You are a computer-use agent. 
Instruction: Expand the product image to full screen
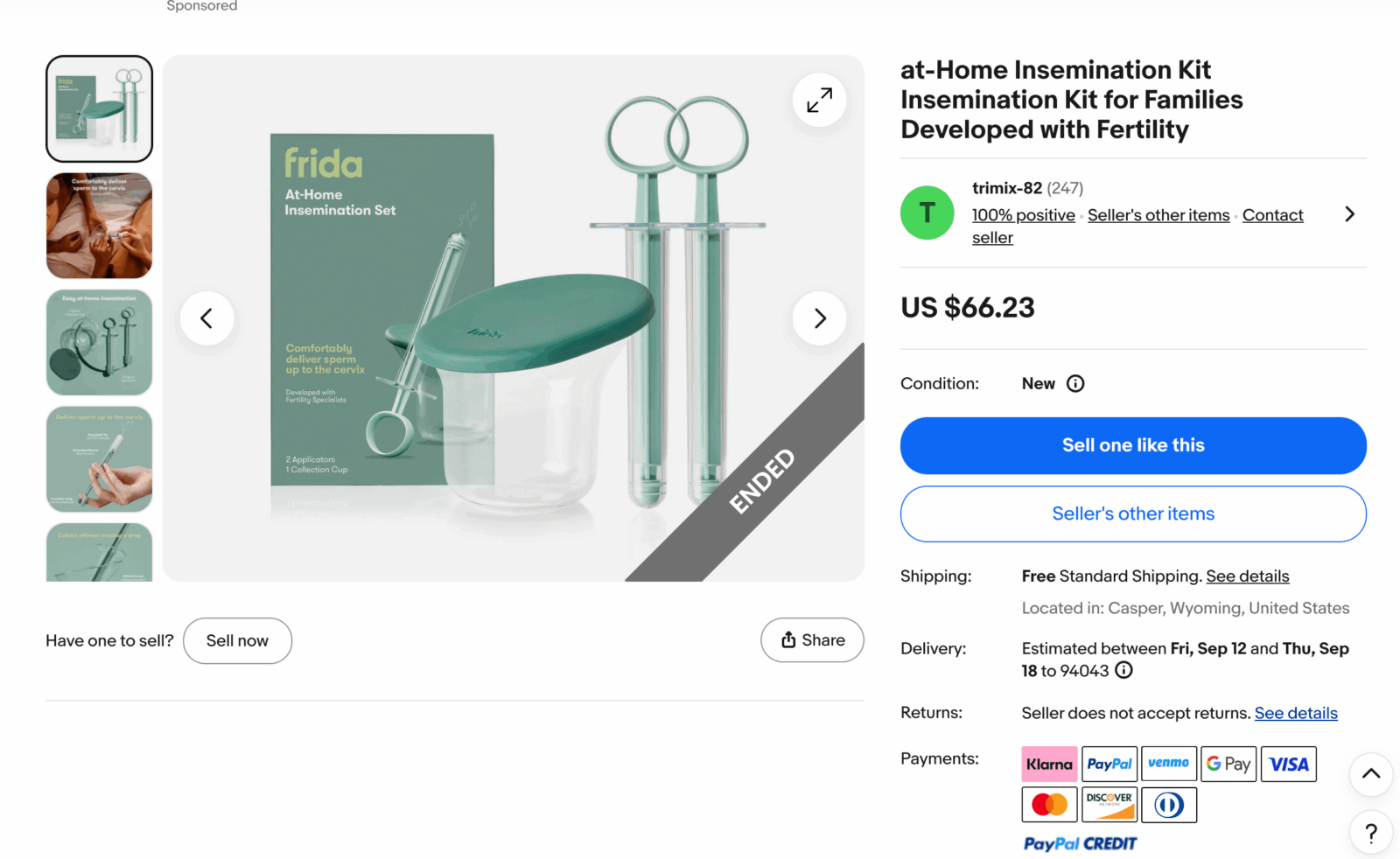[x=819, y=100]
